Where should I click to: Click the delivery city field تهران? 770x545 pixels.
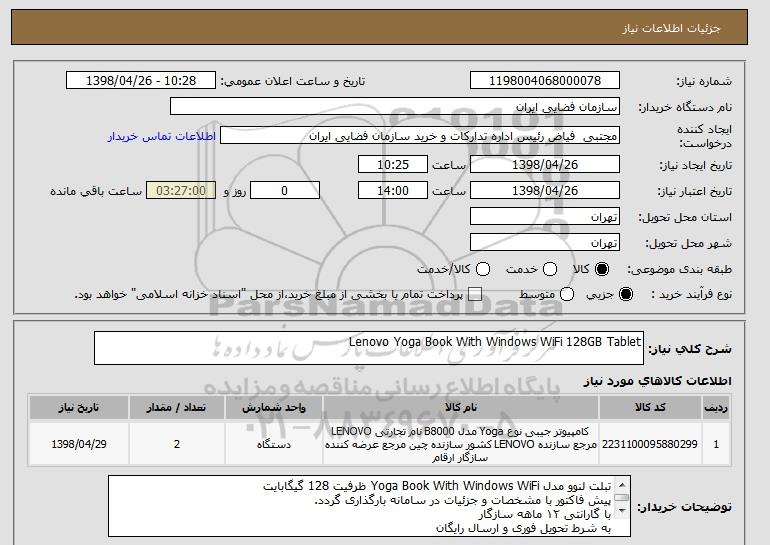pos(545,243)
